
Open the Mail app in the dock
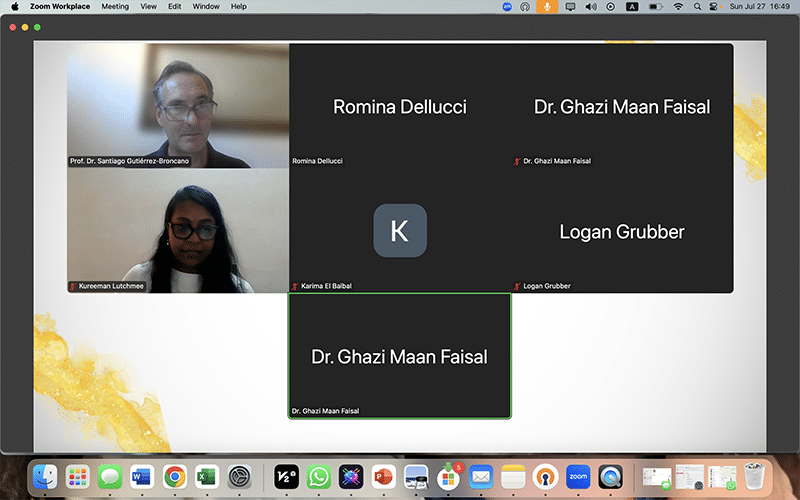[x=481, y=476]
